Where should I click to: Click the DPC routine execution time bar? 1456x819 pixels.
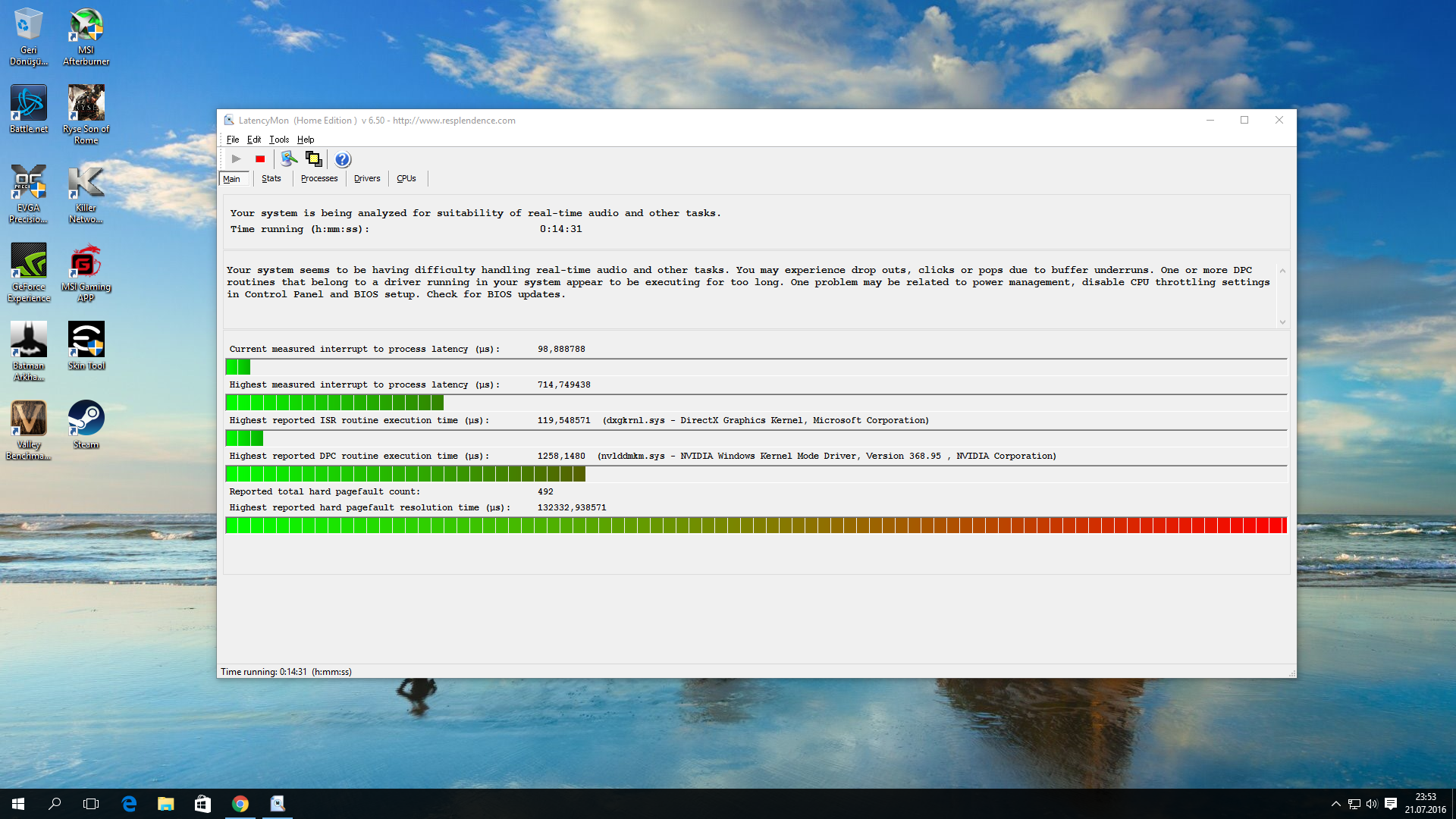click(x=756, y=474)
